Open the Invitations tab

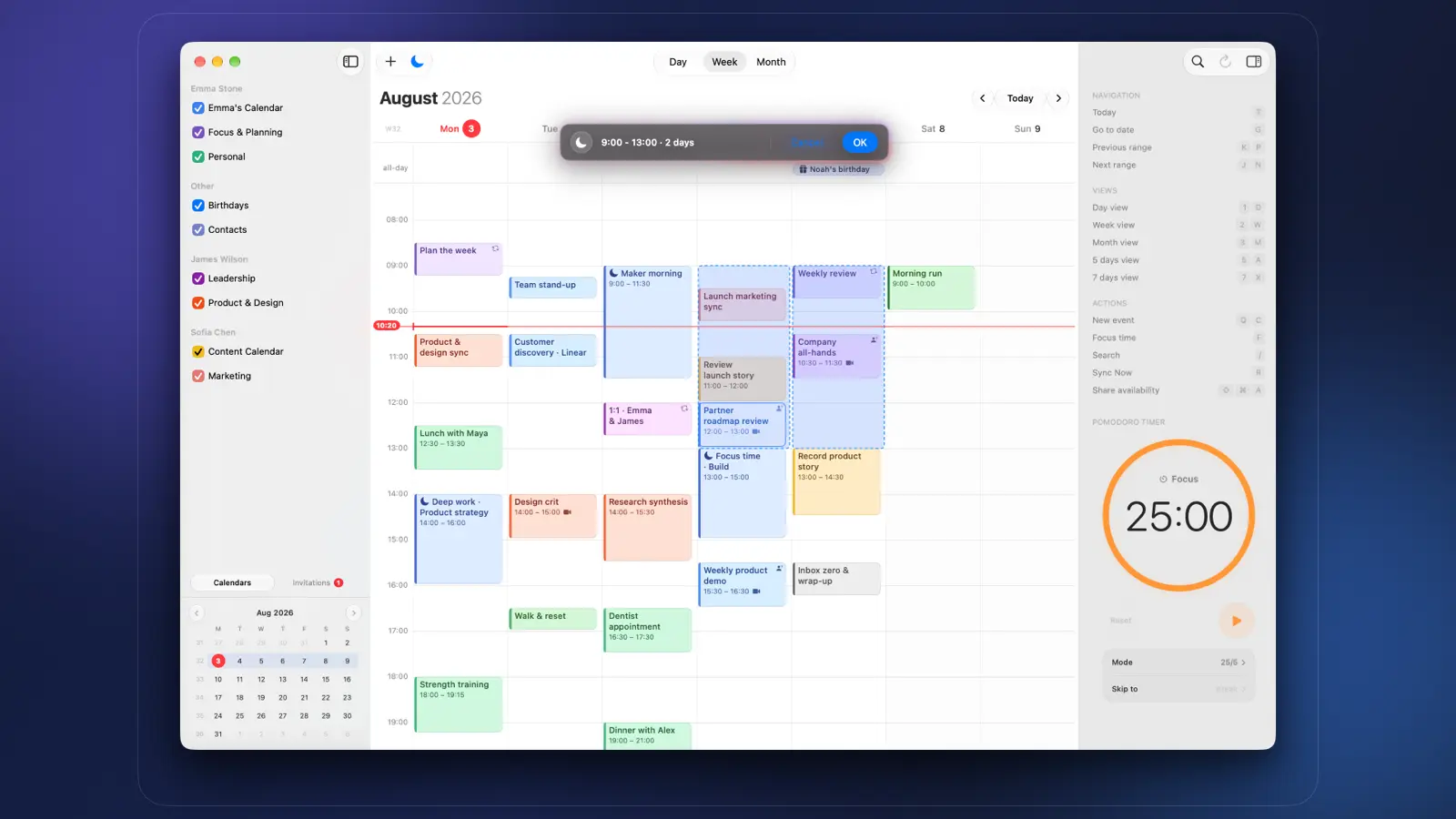pos(317,582)
